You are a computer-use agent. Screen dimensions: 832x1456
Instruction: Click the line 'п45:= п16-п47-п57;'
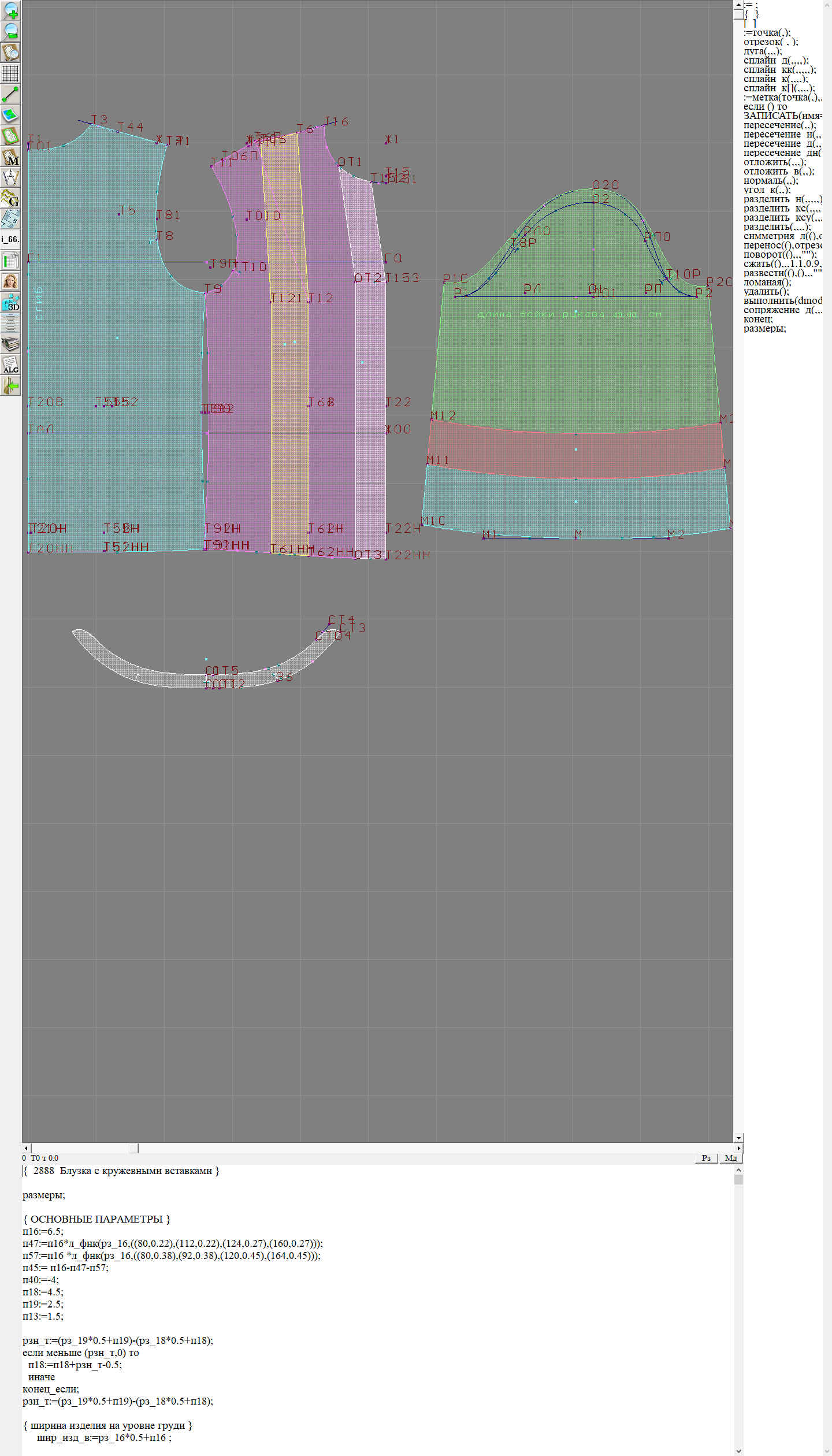(65, 1267)
